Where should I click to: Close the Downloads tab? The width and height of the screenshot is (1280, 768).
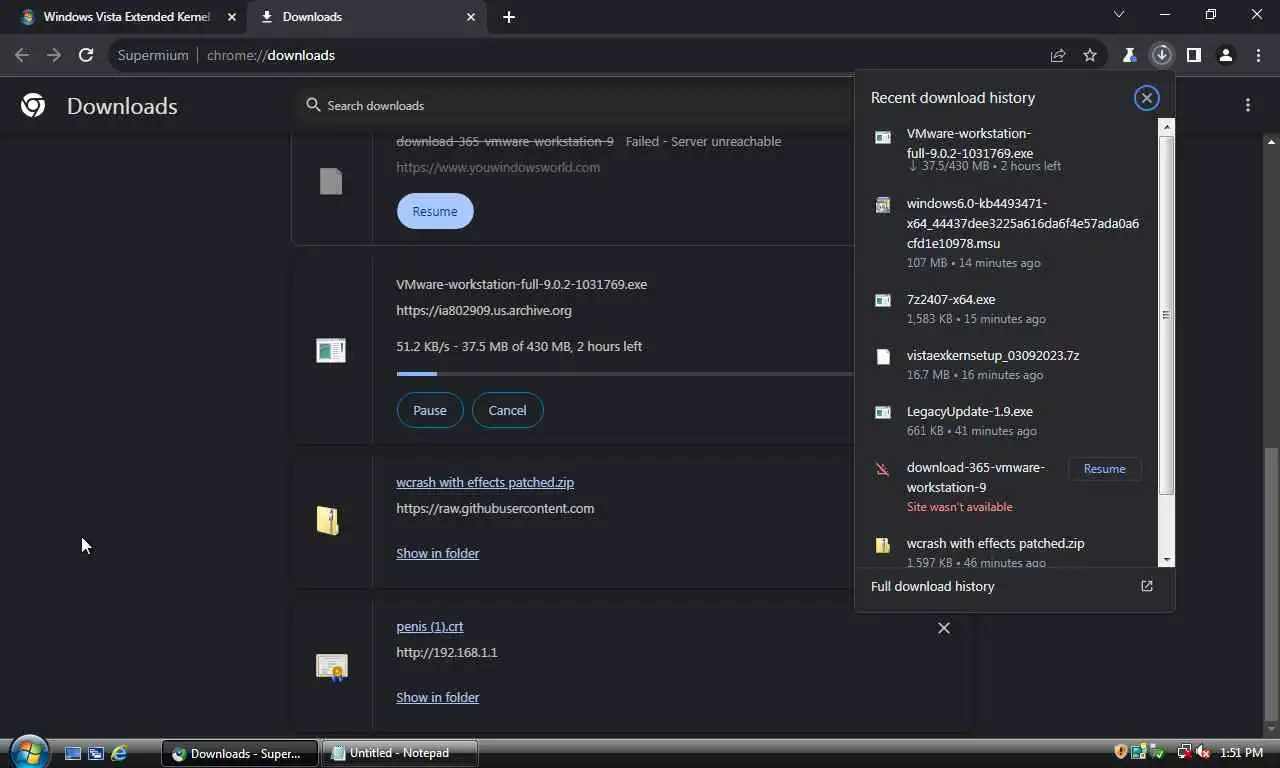coord(471,17)
